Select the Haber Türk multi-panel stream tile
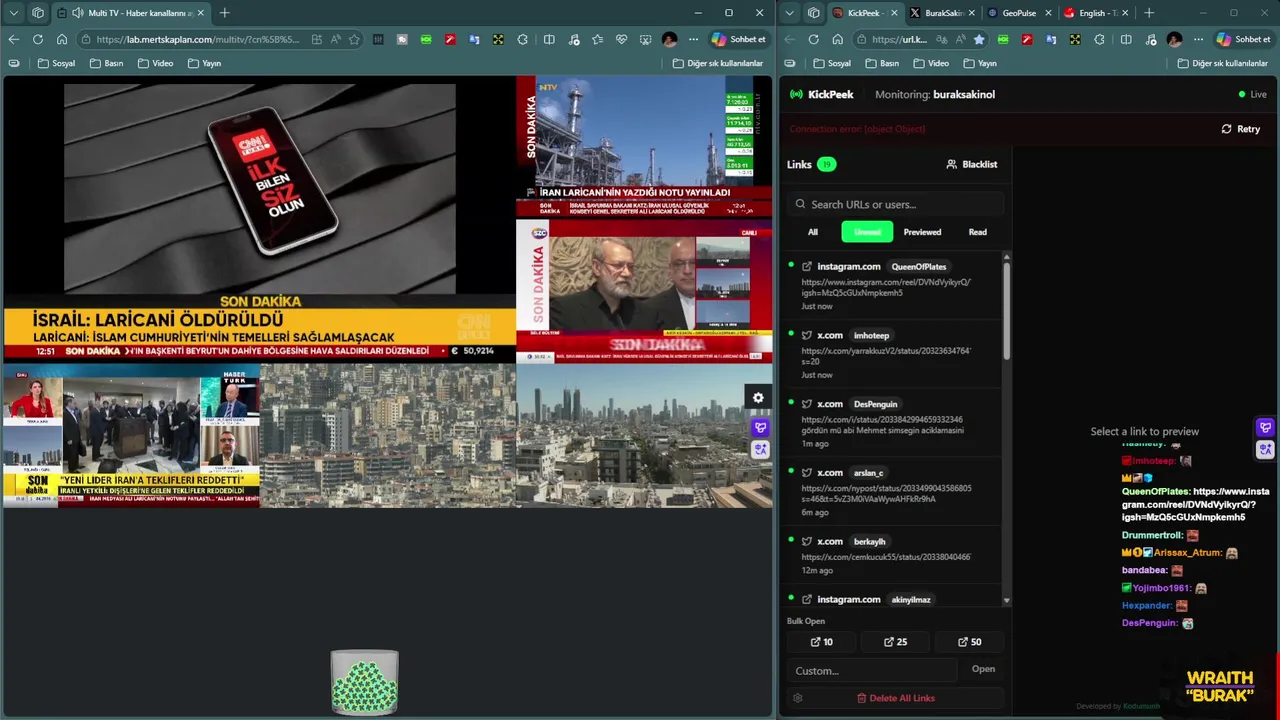The height and width of the screenshot is (720, 1280). [x=131, y=435]
